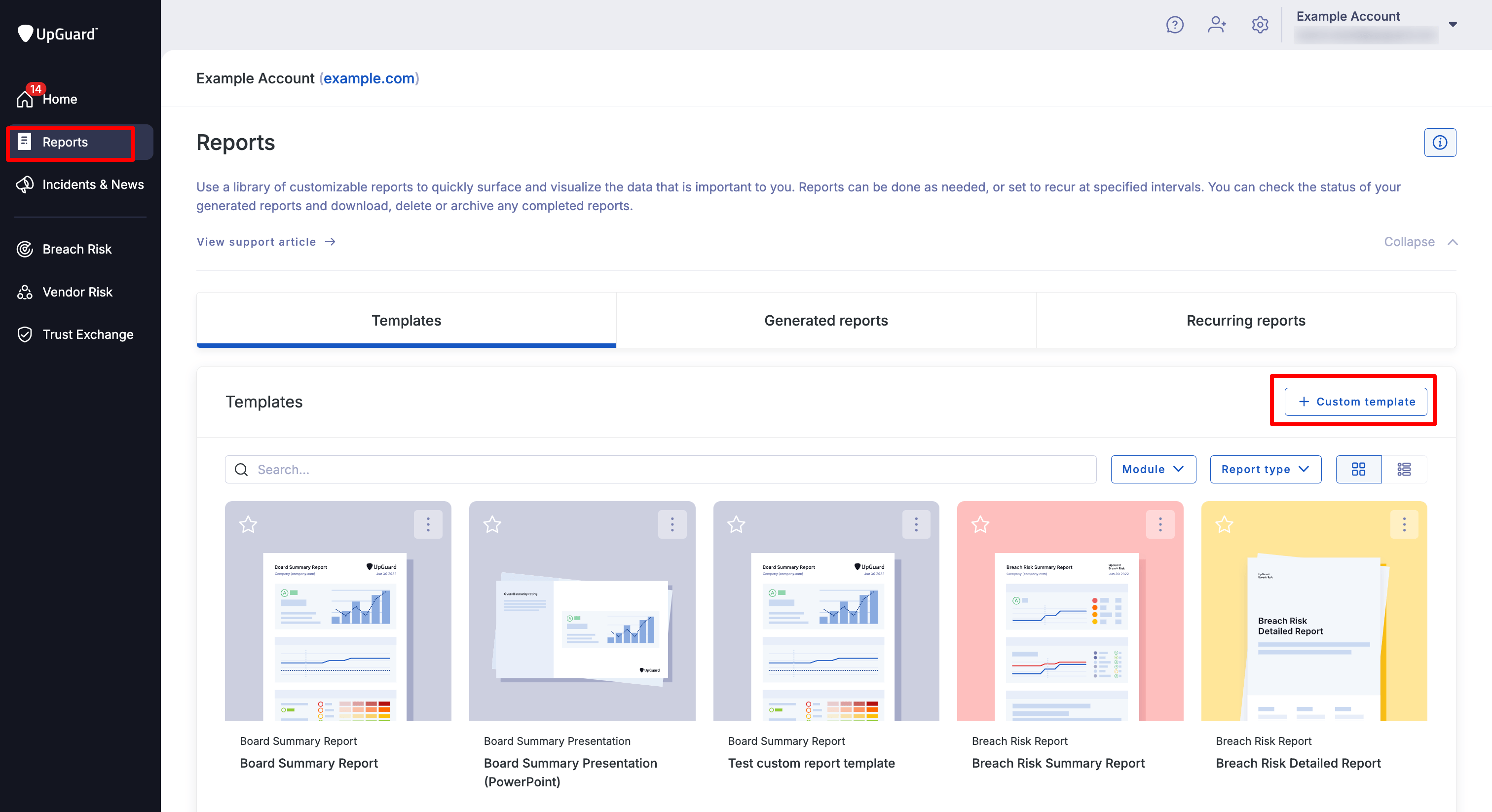Open Incidents & News

93,184
